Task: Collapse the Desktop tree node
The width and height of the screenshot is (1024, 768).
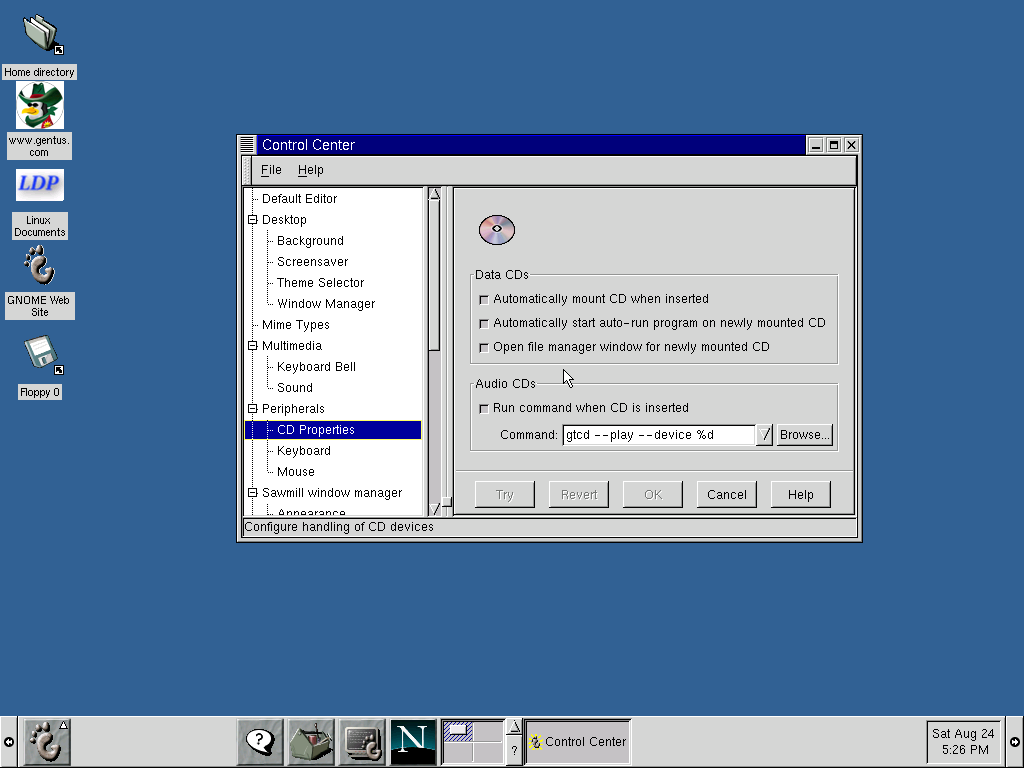Action: pyautogui.click(x=253, y=220)
